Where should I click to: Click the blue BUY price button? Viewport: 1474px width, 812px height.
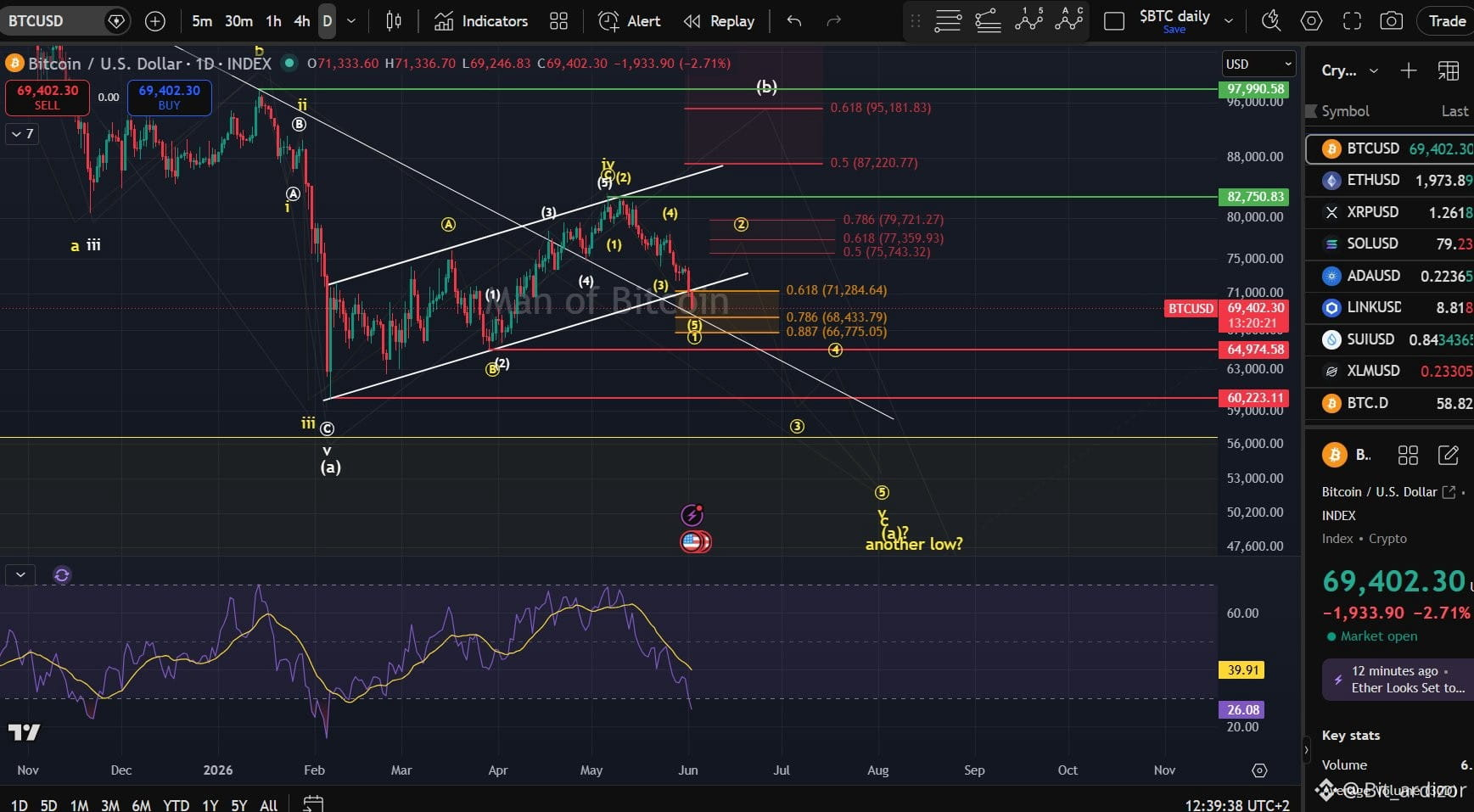coord(170,98)
